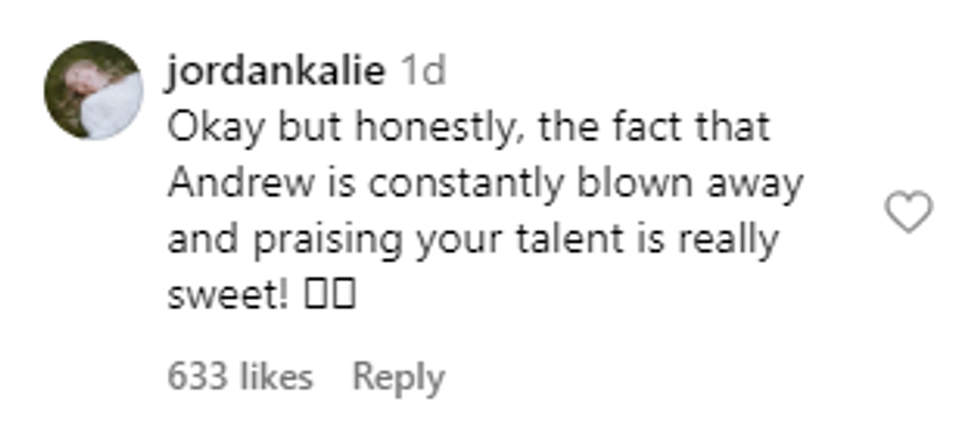Reply to jordankalie's comment
Viewport: 980px width, 436px height.
coord(398,377)
